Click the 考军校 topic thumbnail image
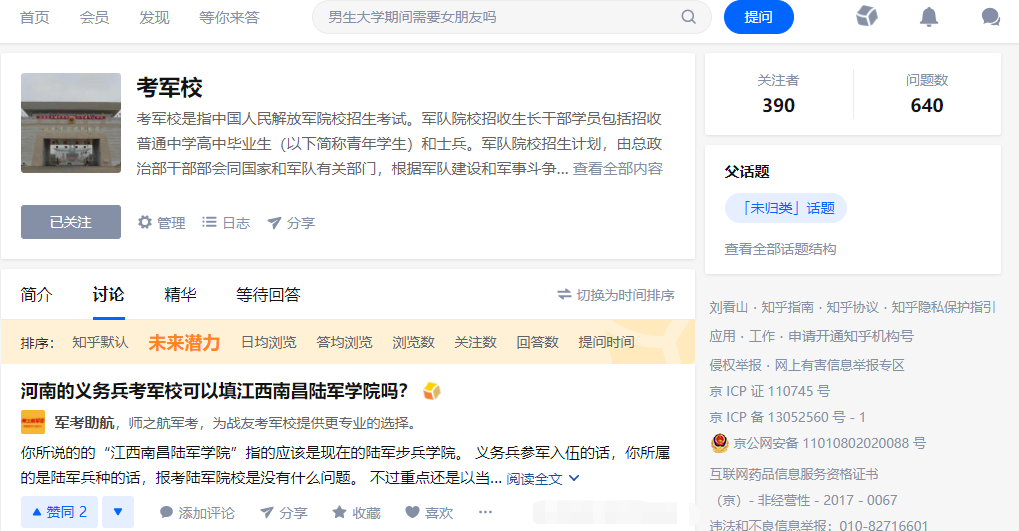The width and height of the screenshot is (1019, 531). 71,123
